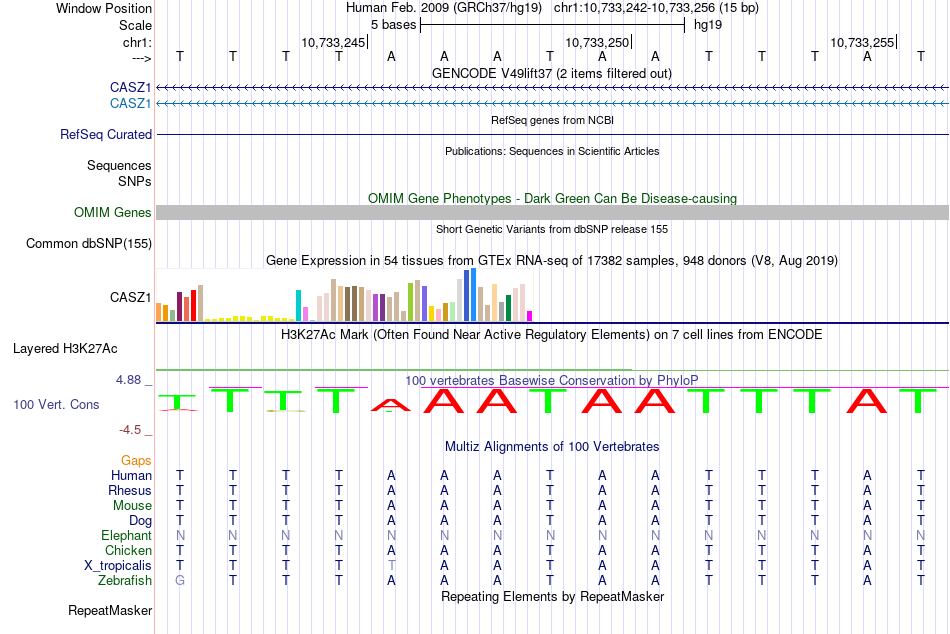Image resolution: width=950 pixels, height=634 pixels.
Task: Click the Zebrafish alignment row label
Action: tap(125, 581)
